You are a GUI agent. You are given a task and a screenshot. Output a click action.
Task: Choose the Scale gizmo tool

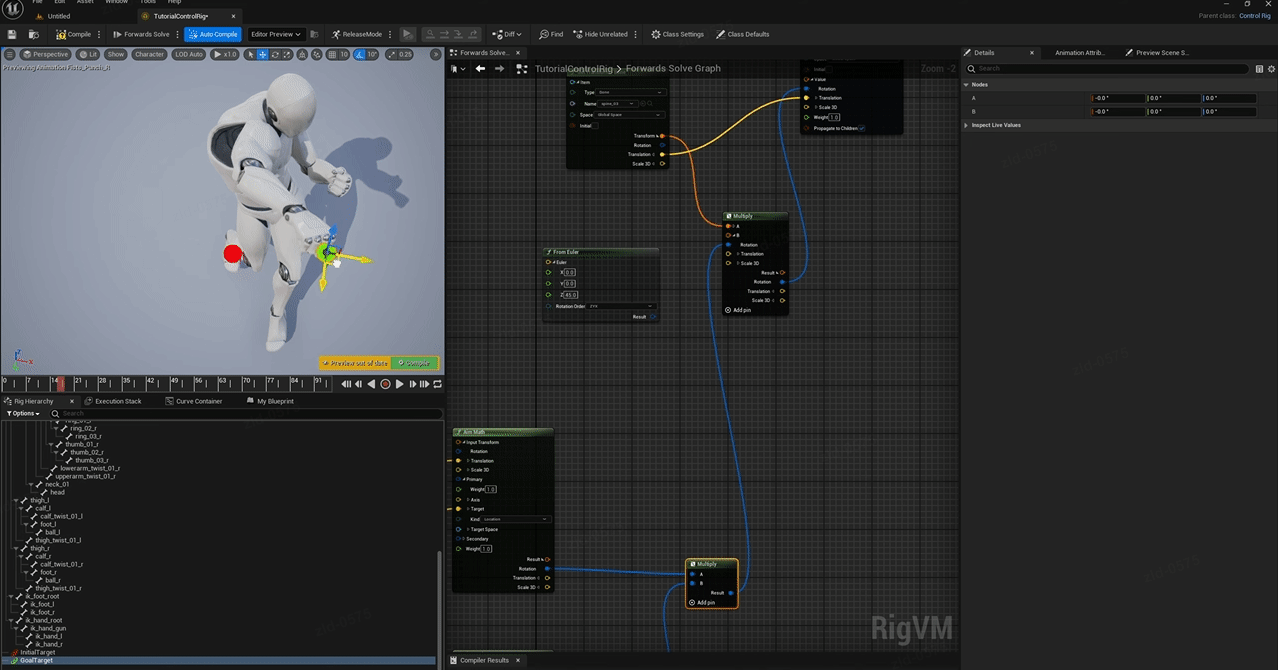[286, 54]
